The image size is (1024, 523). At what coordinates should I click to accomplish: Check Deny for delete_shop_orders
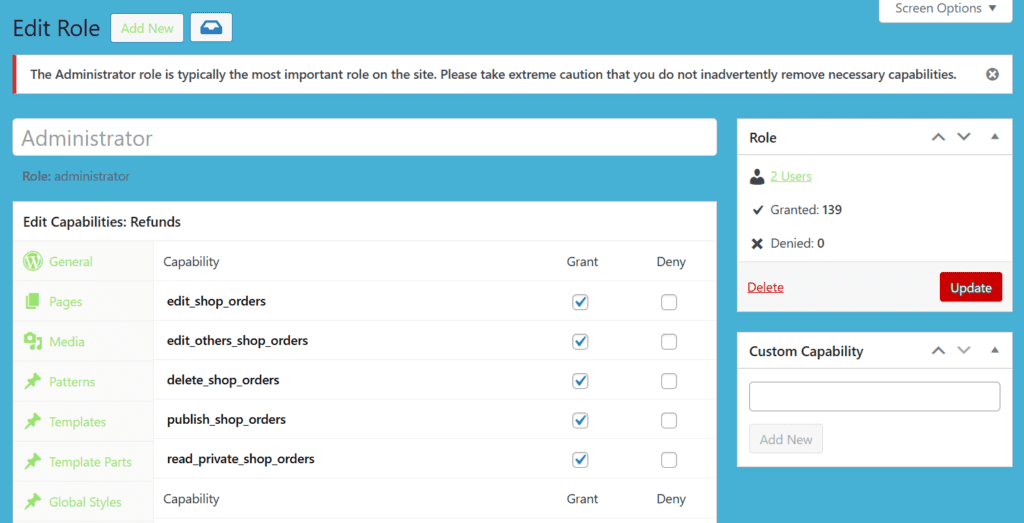click(669, 381)
